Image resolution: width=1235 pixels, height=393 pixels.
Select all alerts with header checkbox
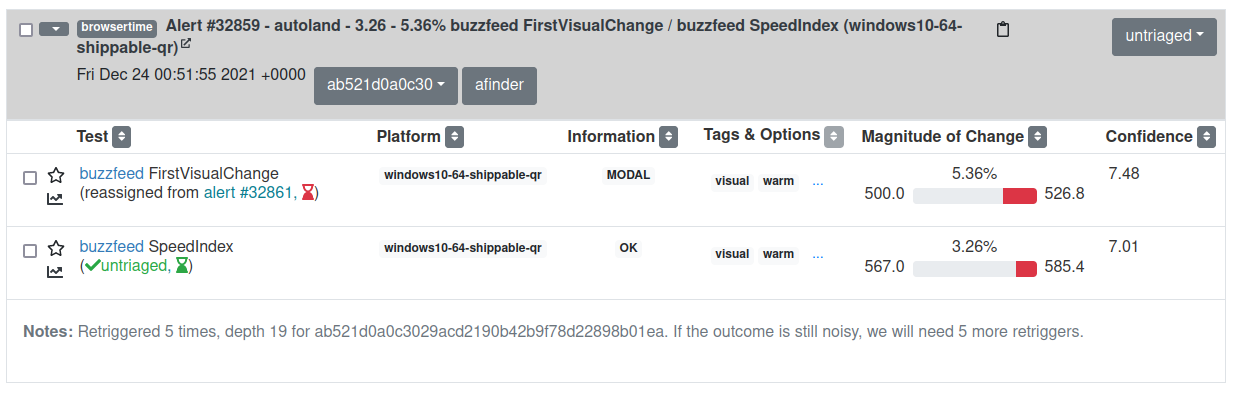pyautogui.click(x=26, y=30)
